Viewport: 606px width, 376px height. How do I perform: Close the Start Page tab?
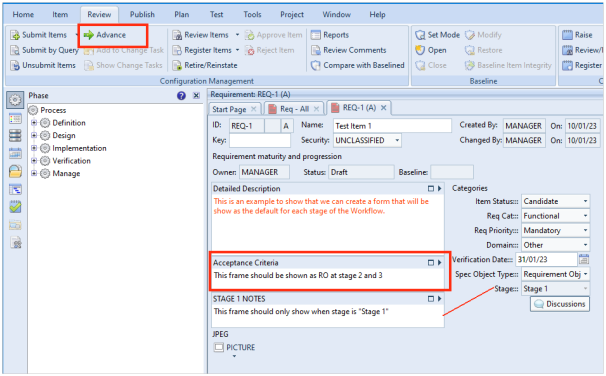coord(254,109)
